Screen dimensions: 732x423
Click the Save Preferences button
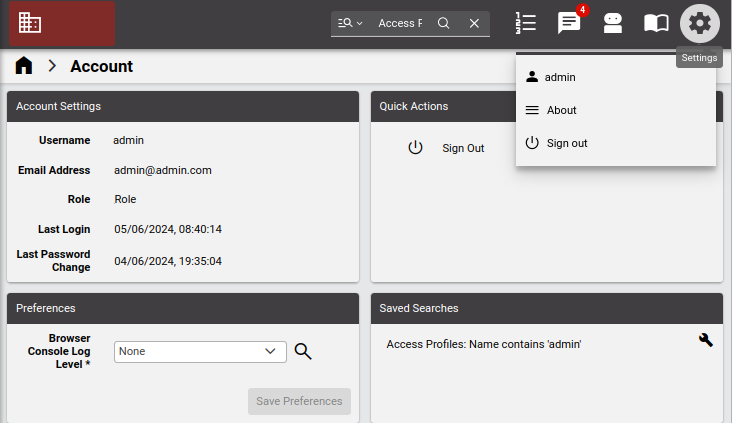299,401
